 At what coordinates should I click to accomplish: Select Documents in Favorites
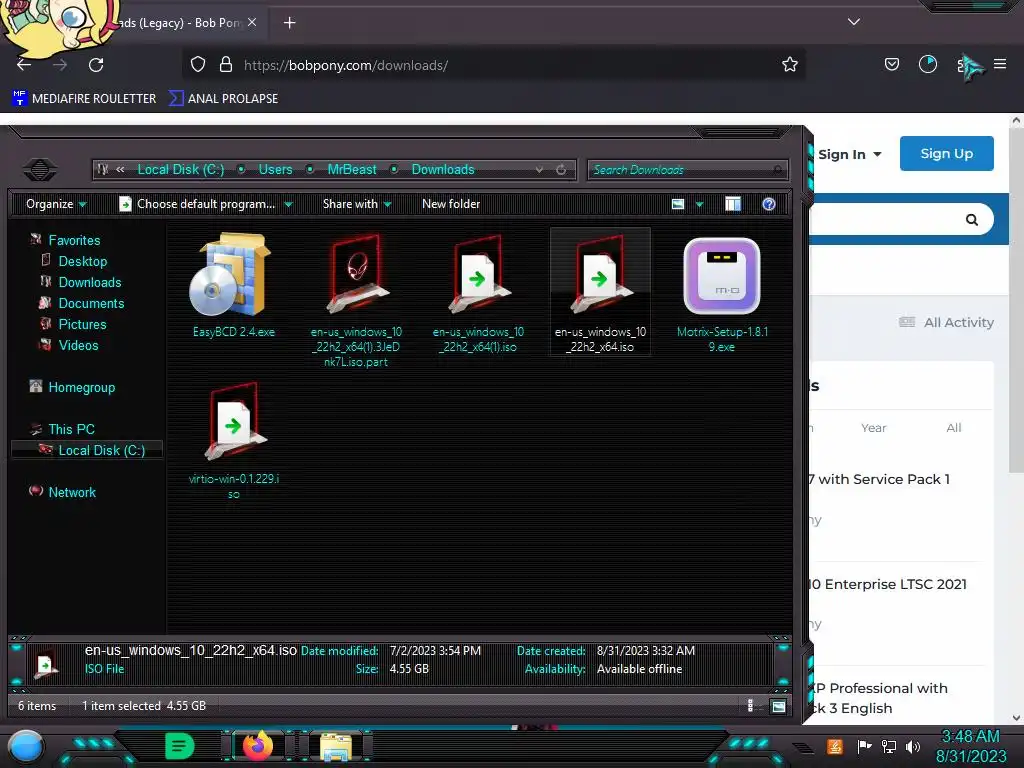click(91, 303)
